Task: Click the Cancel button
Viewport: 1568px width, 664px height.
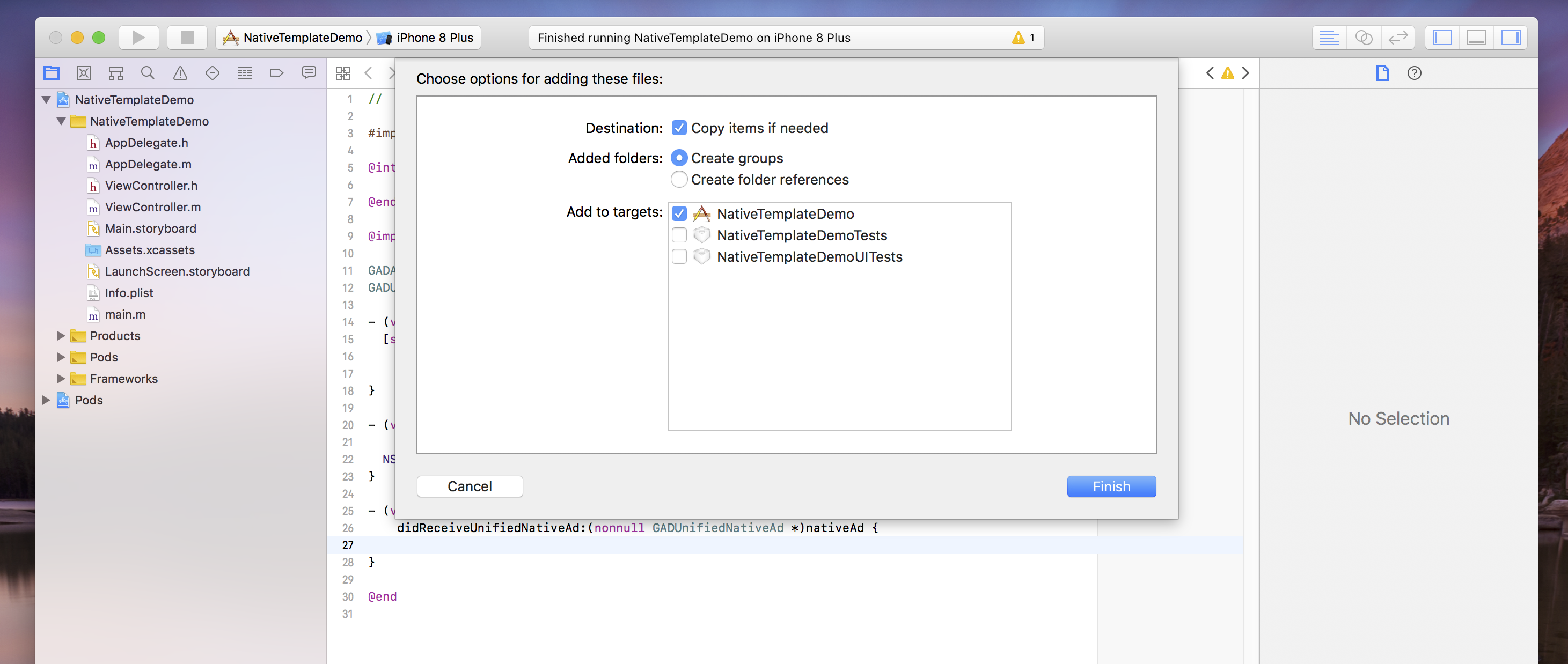Action: (x=470, y=486)
